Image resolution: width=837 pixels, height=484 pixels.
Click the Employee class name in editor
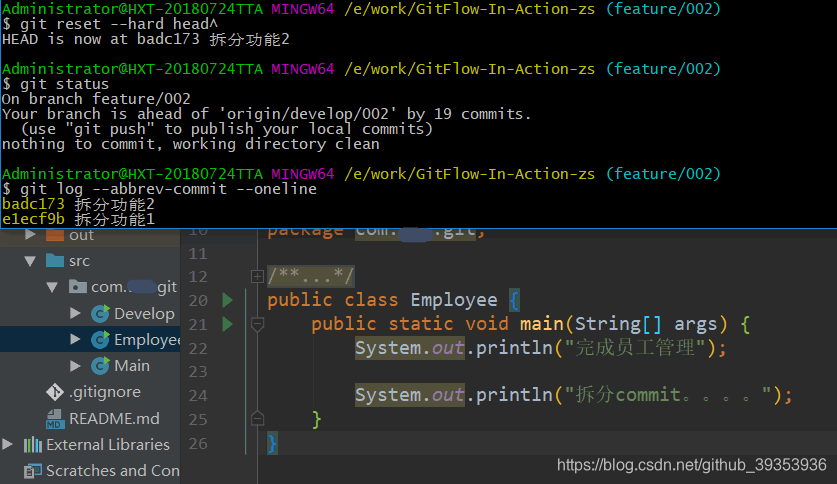[454, 300]
